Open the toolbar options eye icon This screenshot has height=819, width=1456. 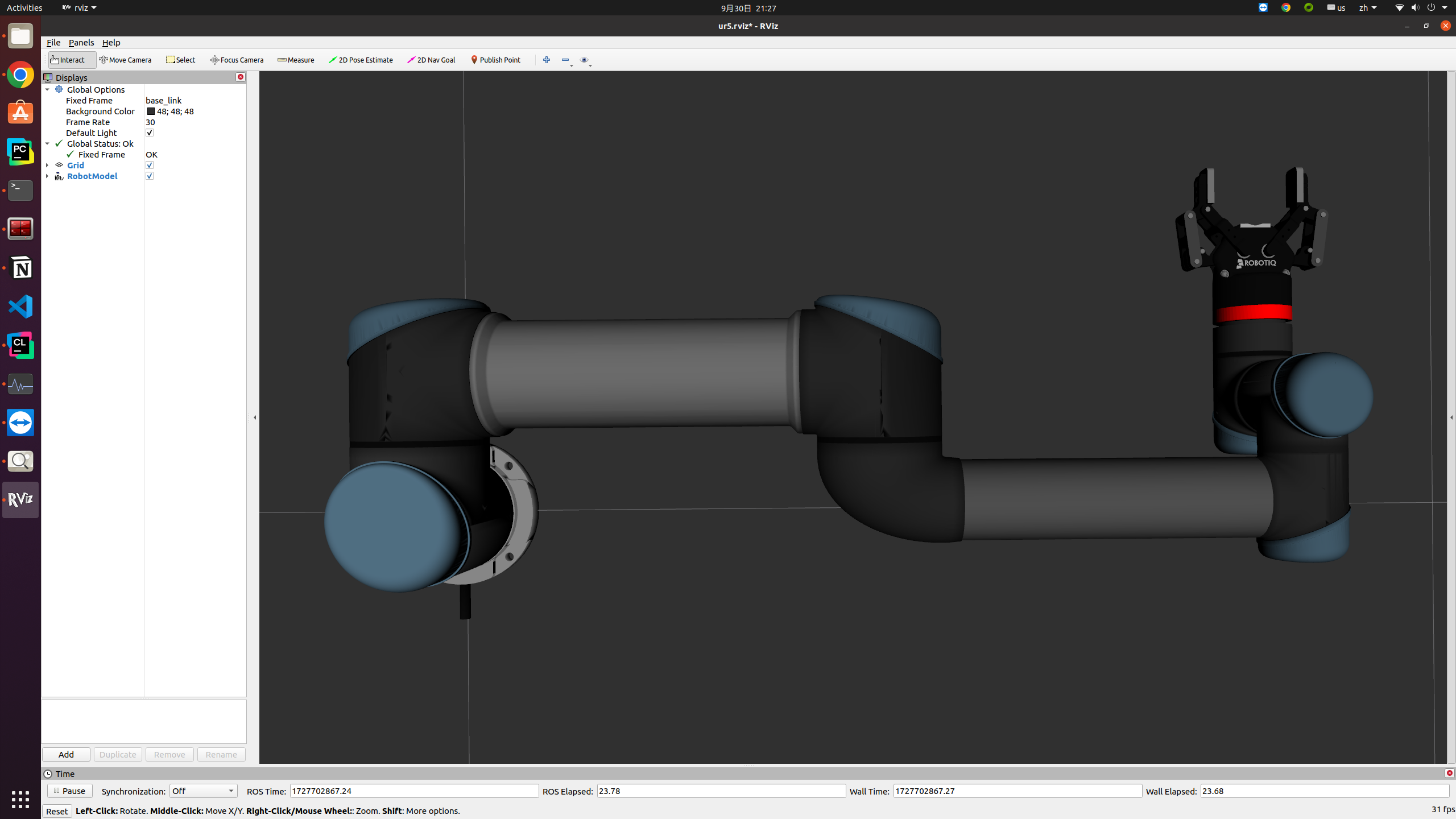click(585, 60)
